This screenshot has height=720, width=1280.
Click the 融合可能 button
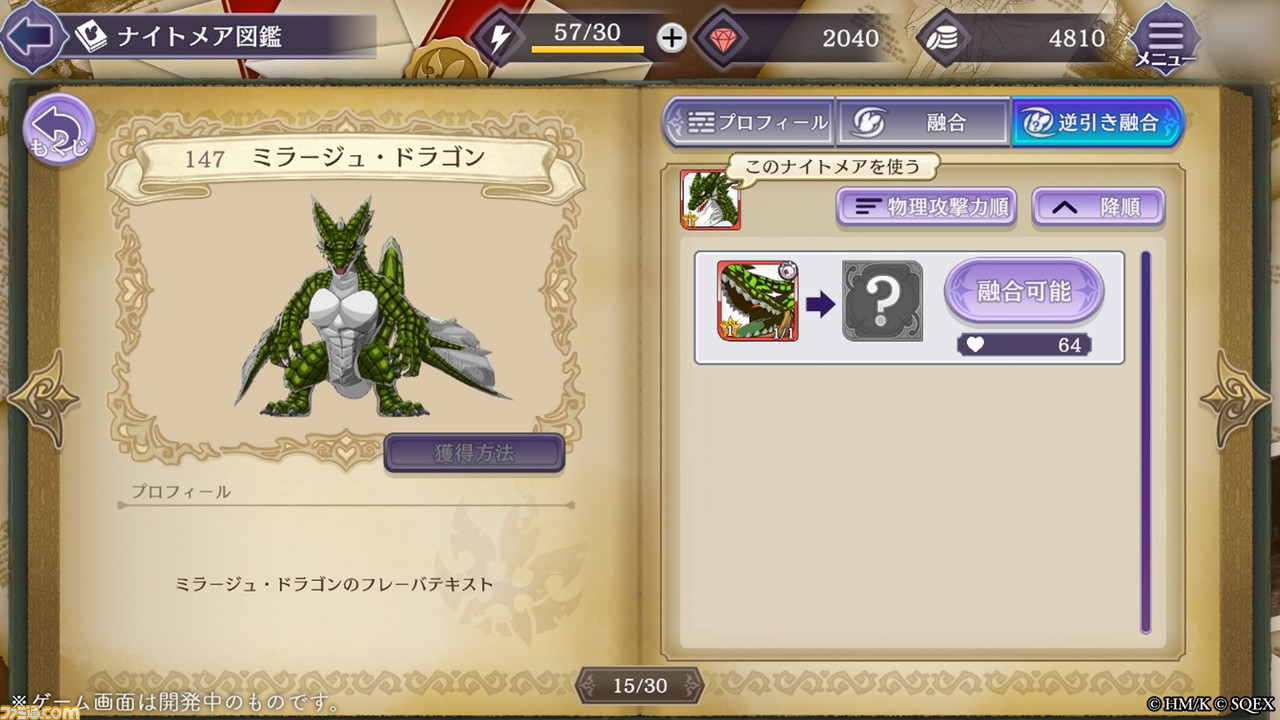1024,291
